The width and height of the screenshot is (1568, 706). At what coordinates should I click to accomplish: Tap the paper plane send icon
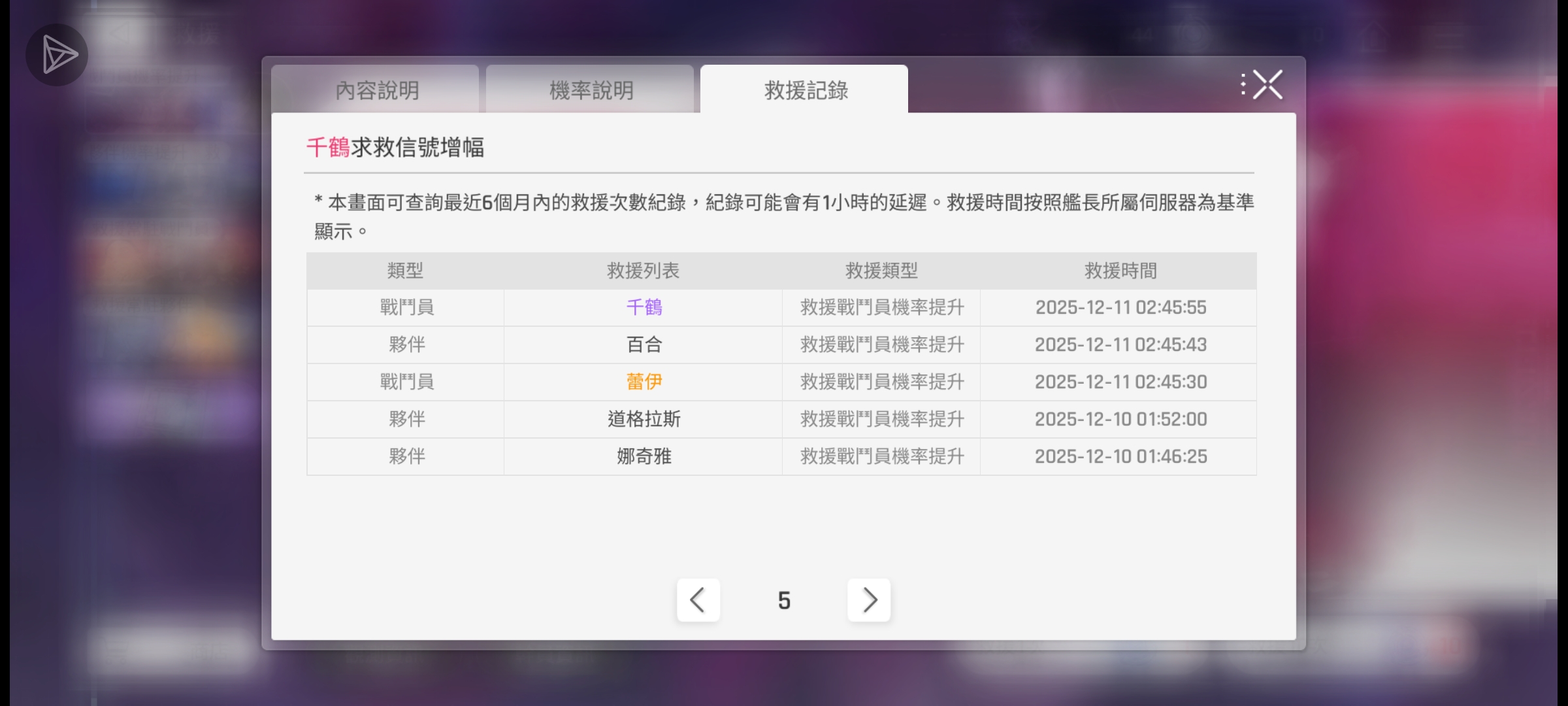(x=57, y=55)
